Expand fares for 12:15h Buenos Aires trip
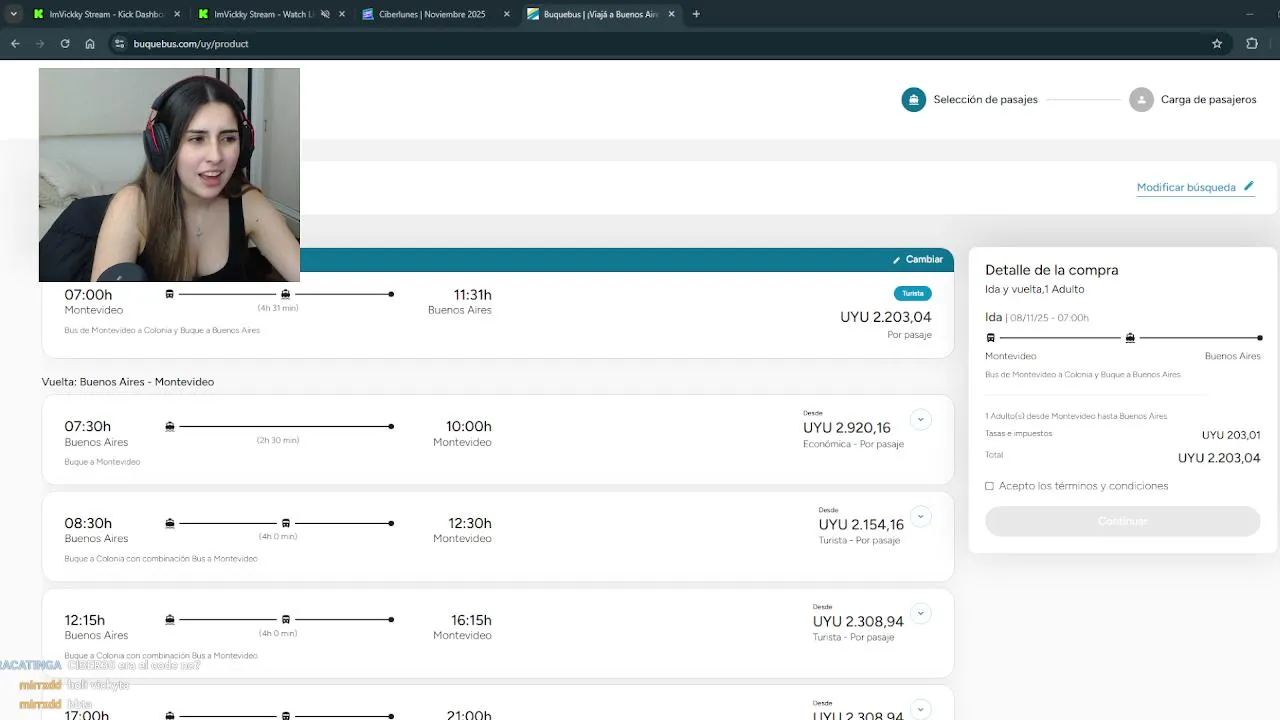This screenshot has width=1280, height=720. pyautogui.click(x=921, y=613)
